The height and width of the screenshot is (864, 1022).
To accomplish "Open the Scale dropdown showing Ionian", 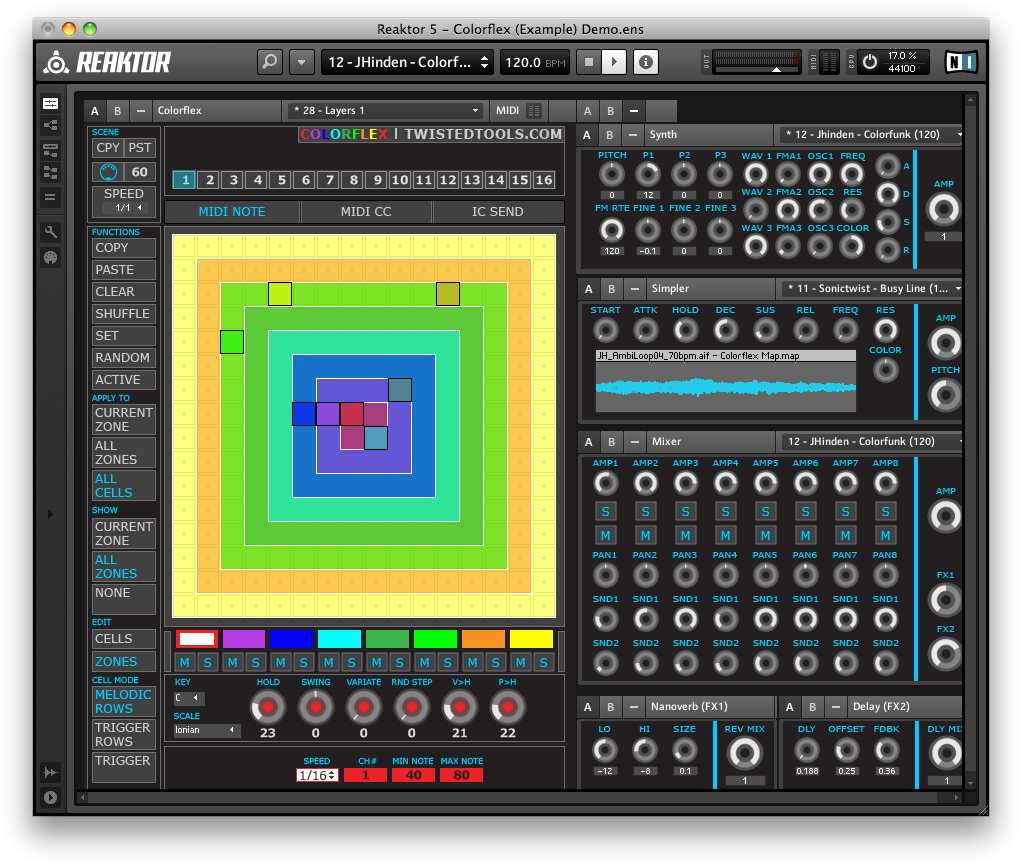I will click(x=207, y=730).
